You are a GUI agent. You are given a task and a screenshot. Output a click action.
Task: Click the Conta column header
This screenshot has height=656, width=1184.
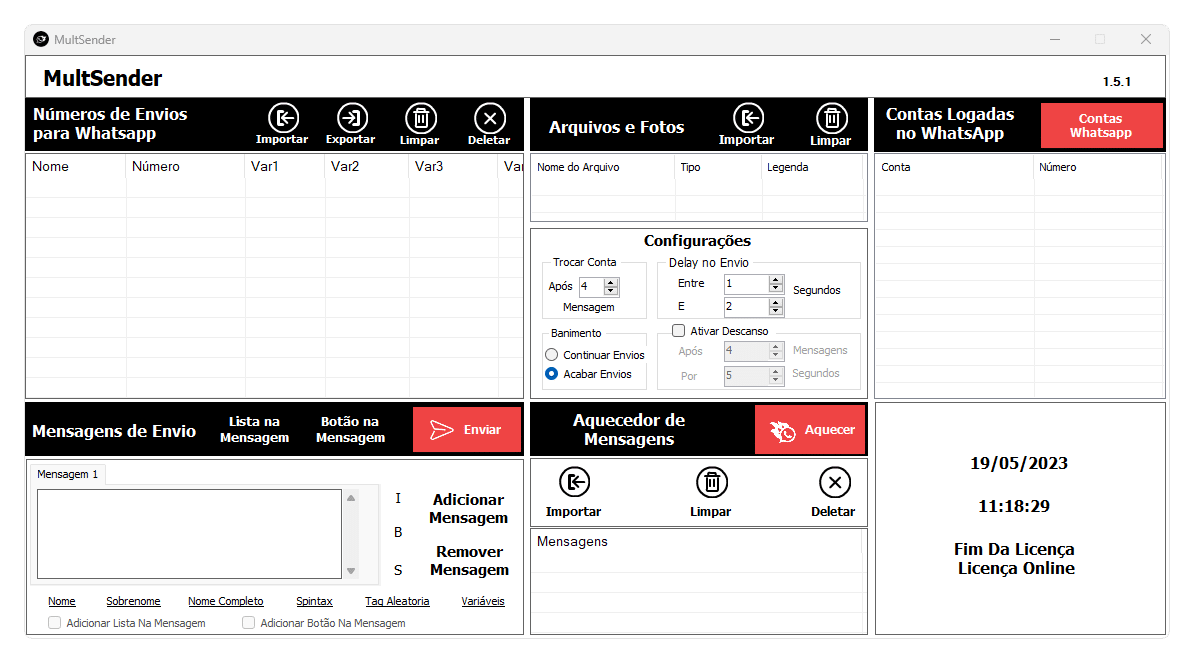pyautogui.click(x=954, y=168)
